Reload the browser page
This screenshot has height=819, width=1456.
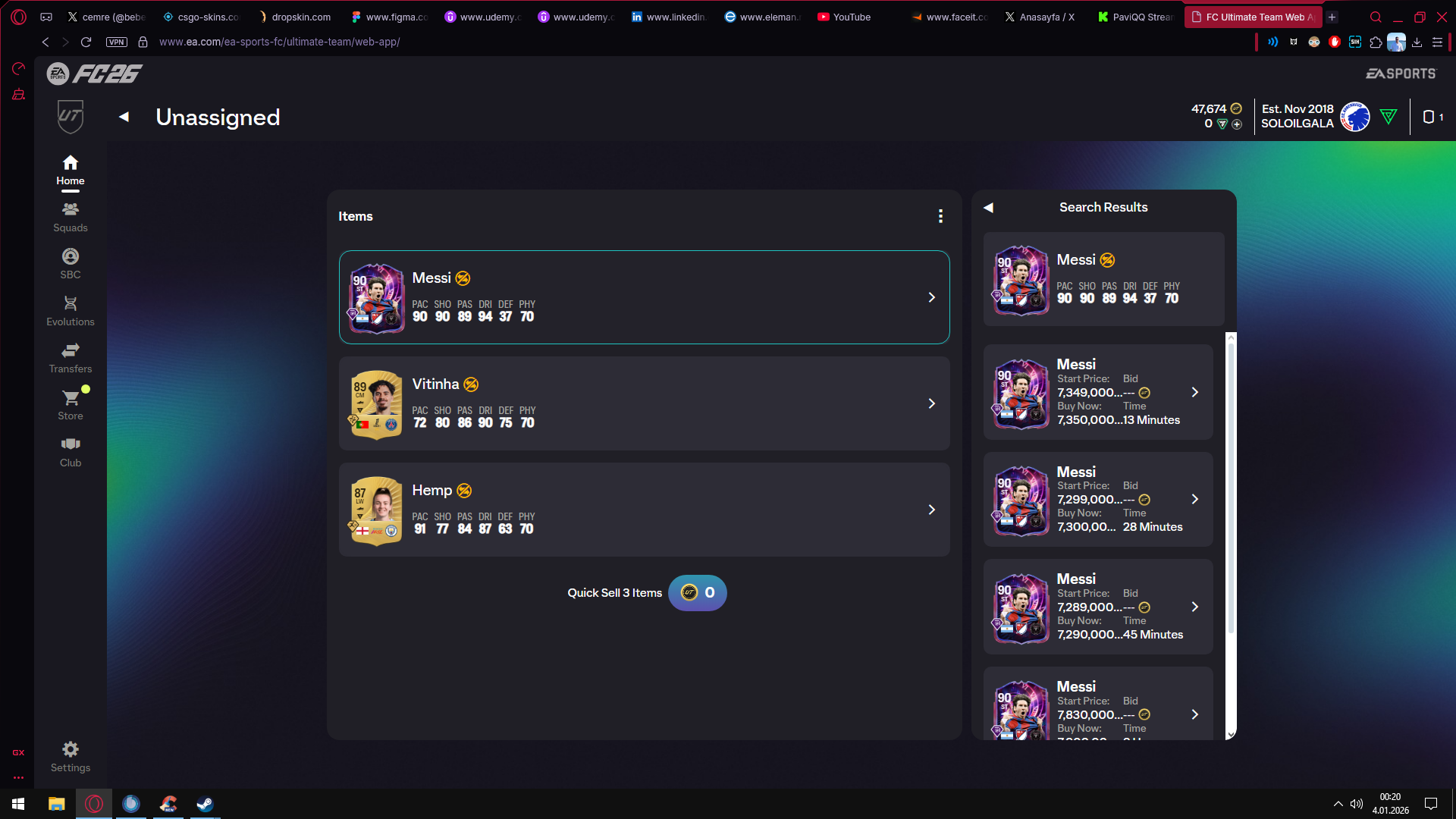tap(86, 42)
